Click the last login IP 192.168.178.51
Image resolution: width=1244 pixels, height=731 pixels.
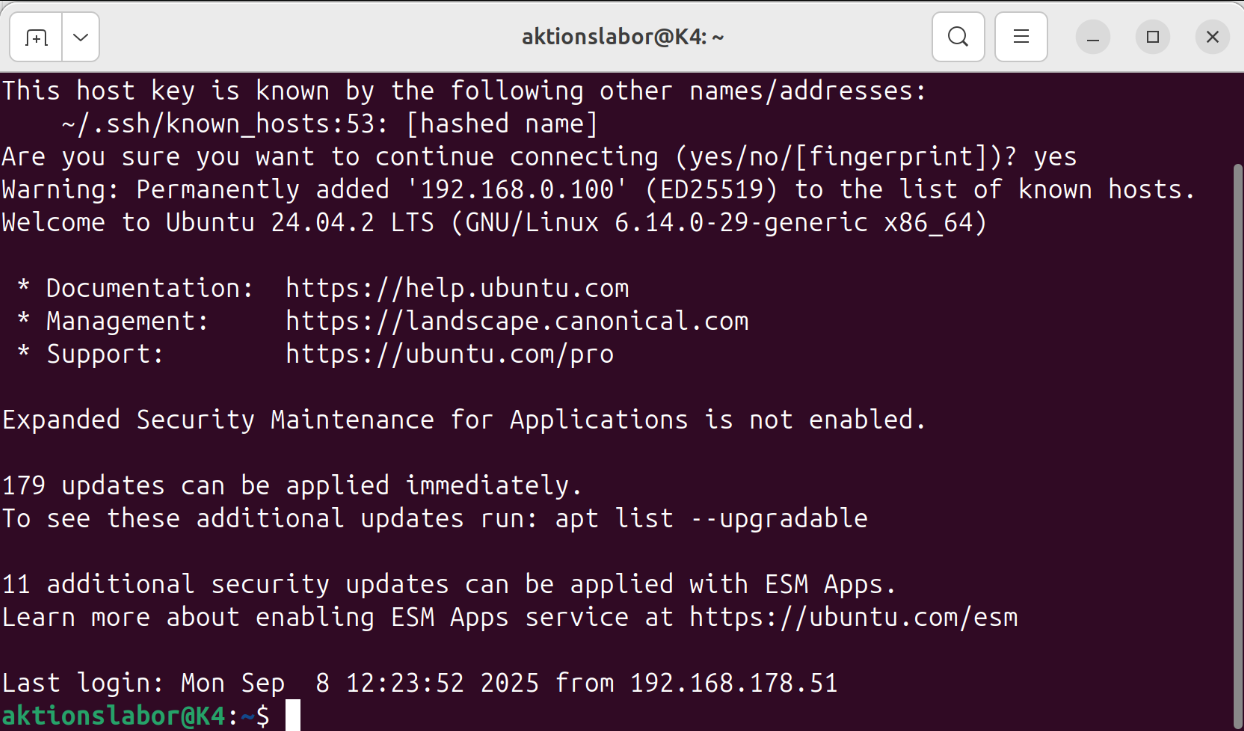pos(733,684)
